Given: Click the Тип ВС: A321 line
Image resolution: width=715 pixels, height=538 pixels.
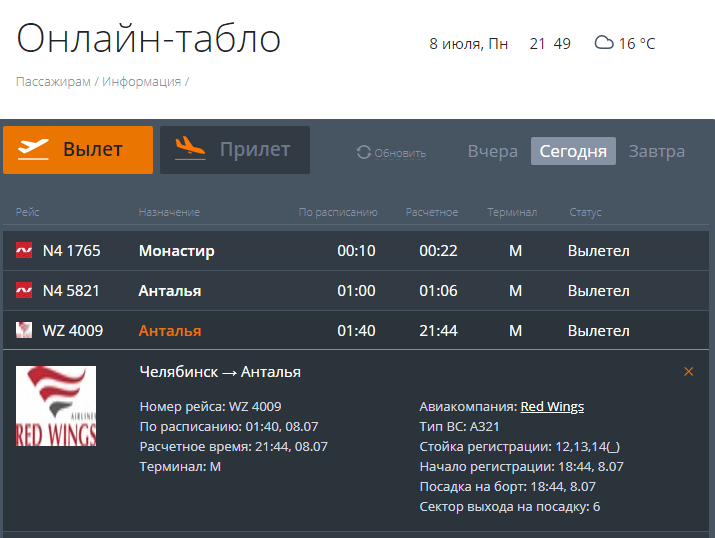Looking at the screenshot, I should pyautogui.click(x=459, y=426).
